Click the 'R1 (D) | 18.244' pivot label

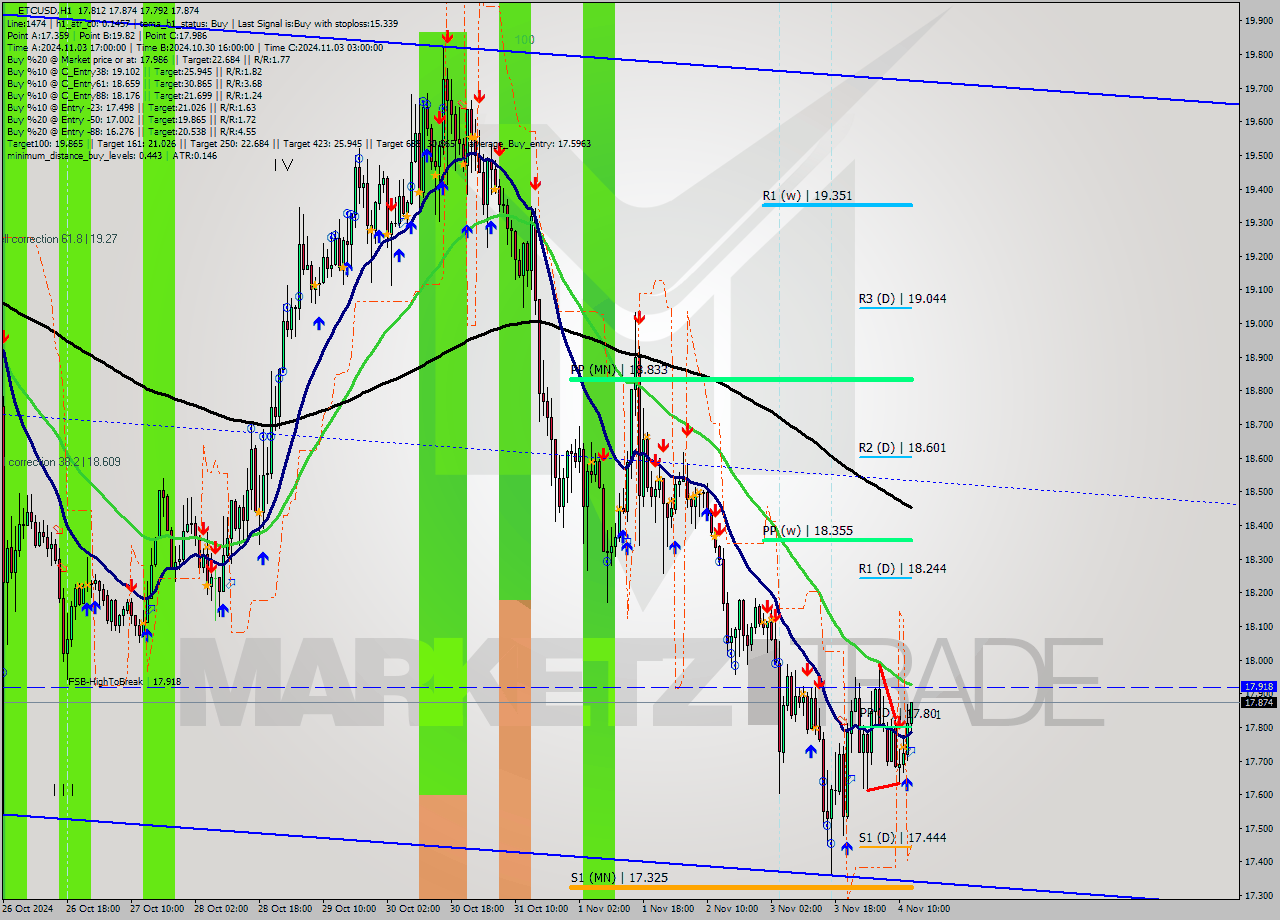tap(902, 568)
